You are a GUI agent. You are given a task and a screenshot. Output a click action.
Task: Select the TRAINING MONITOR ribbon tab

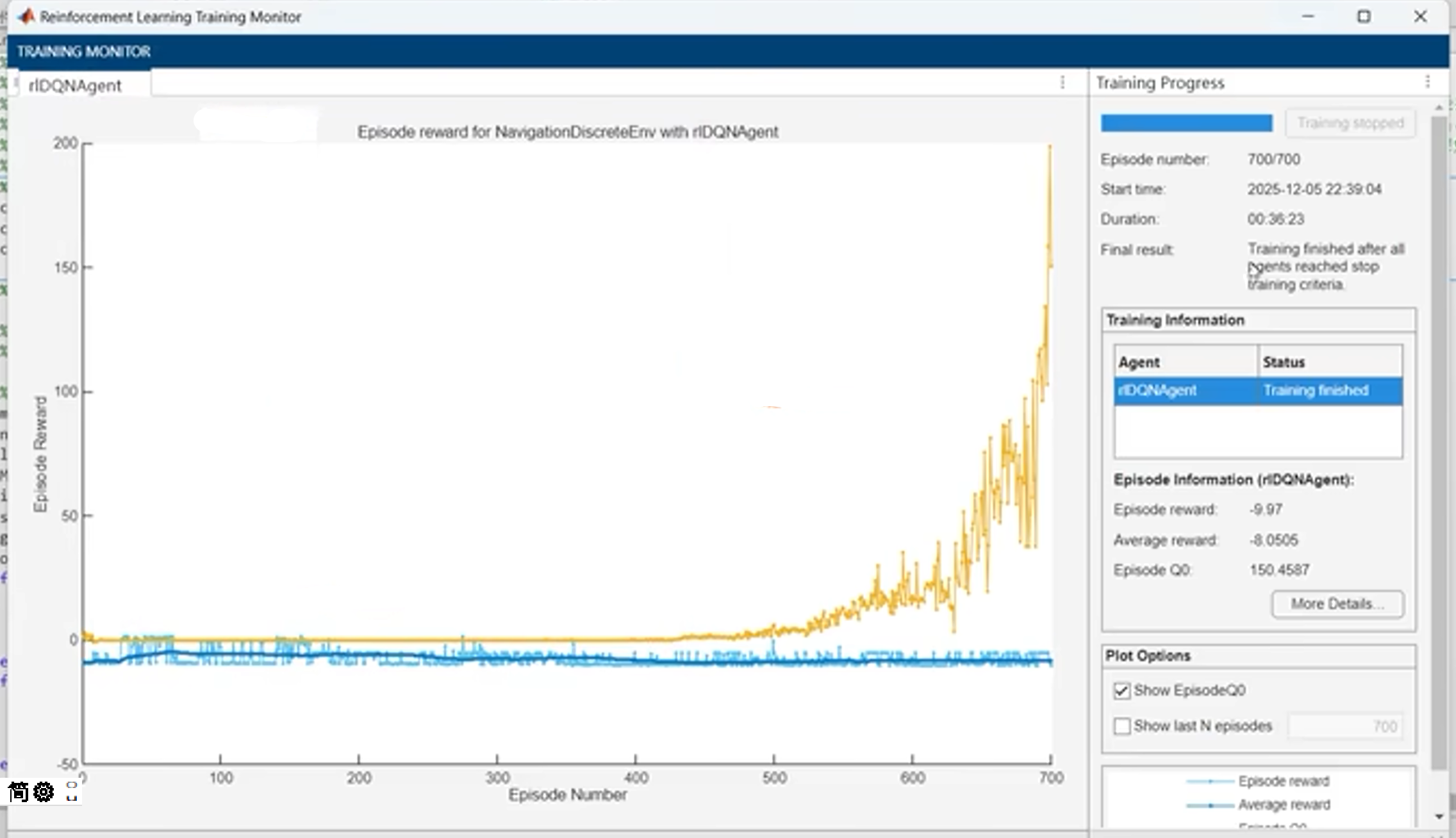click(83, 51)
